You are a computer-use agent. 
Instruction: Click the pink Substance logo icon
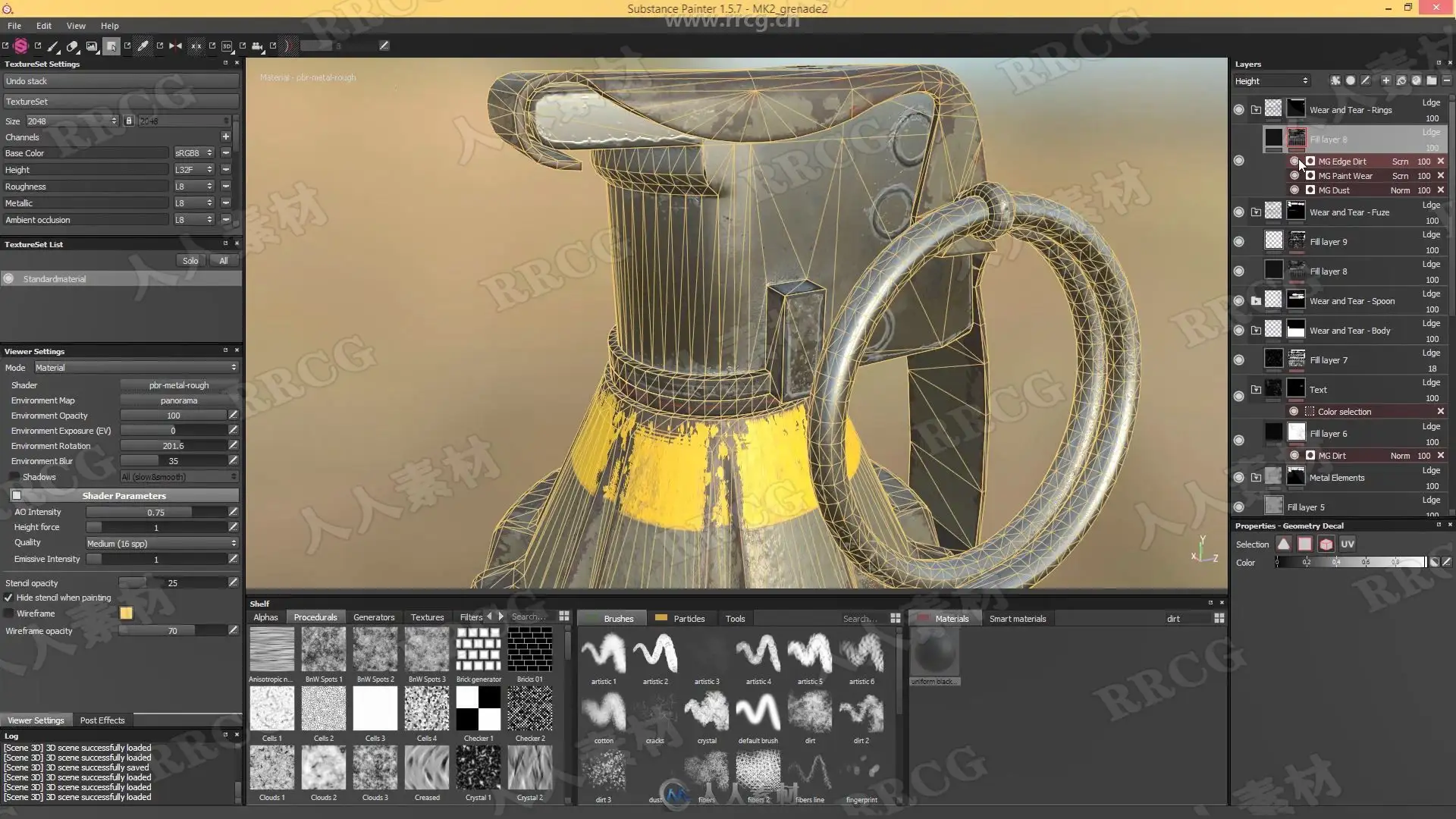(x=21, y=46)
